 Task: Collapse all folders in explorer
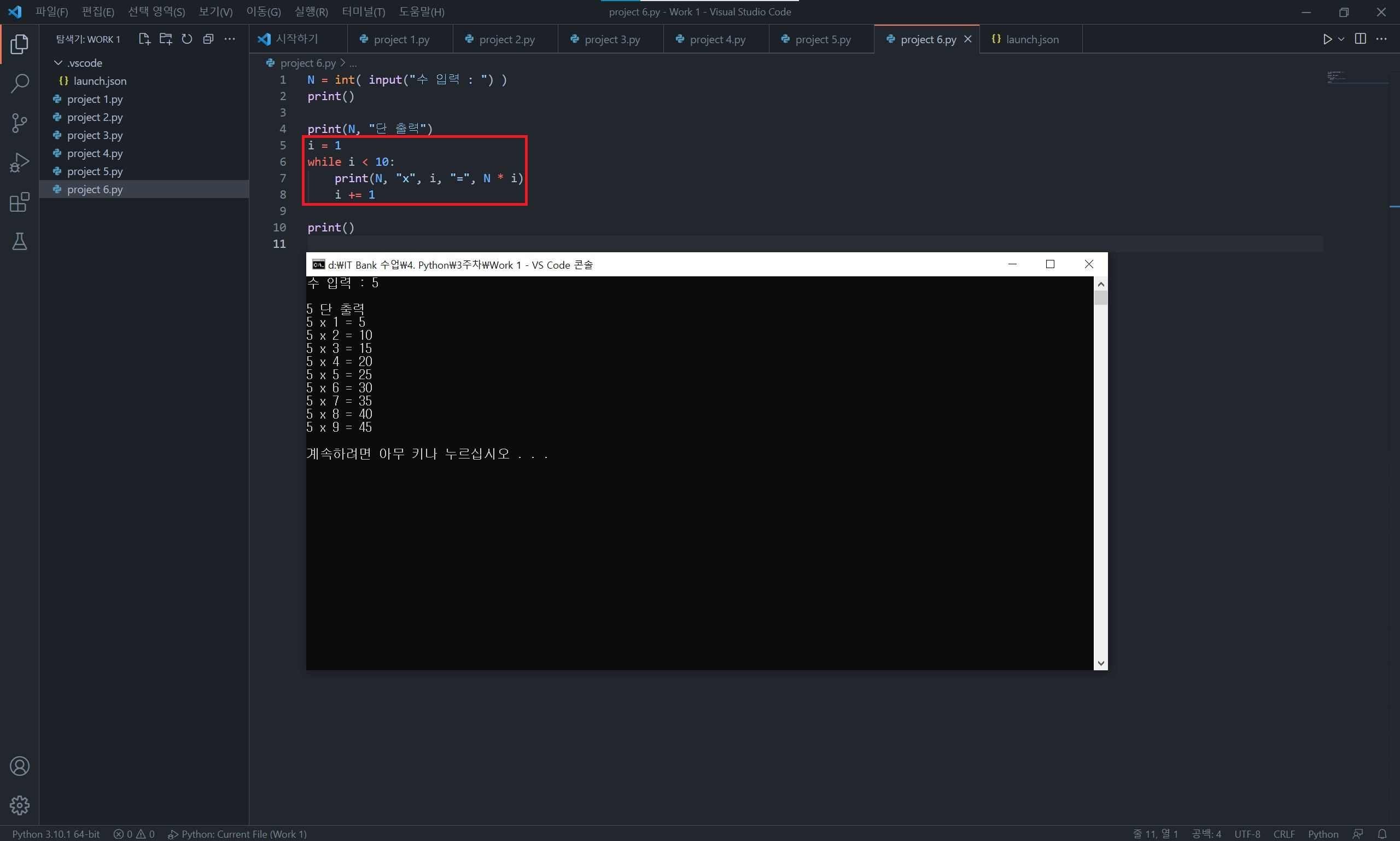[208, 39]
